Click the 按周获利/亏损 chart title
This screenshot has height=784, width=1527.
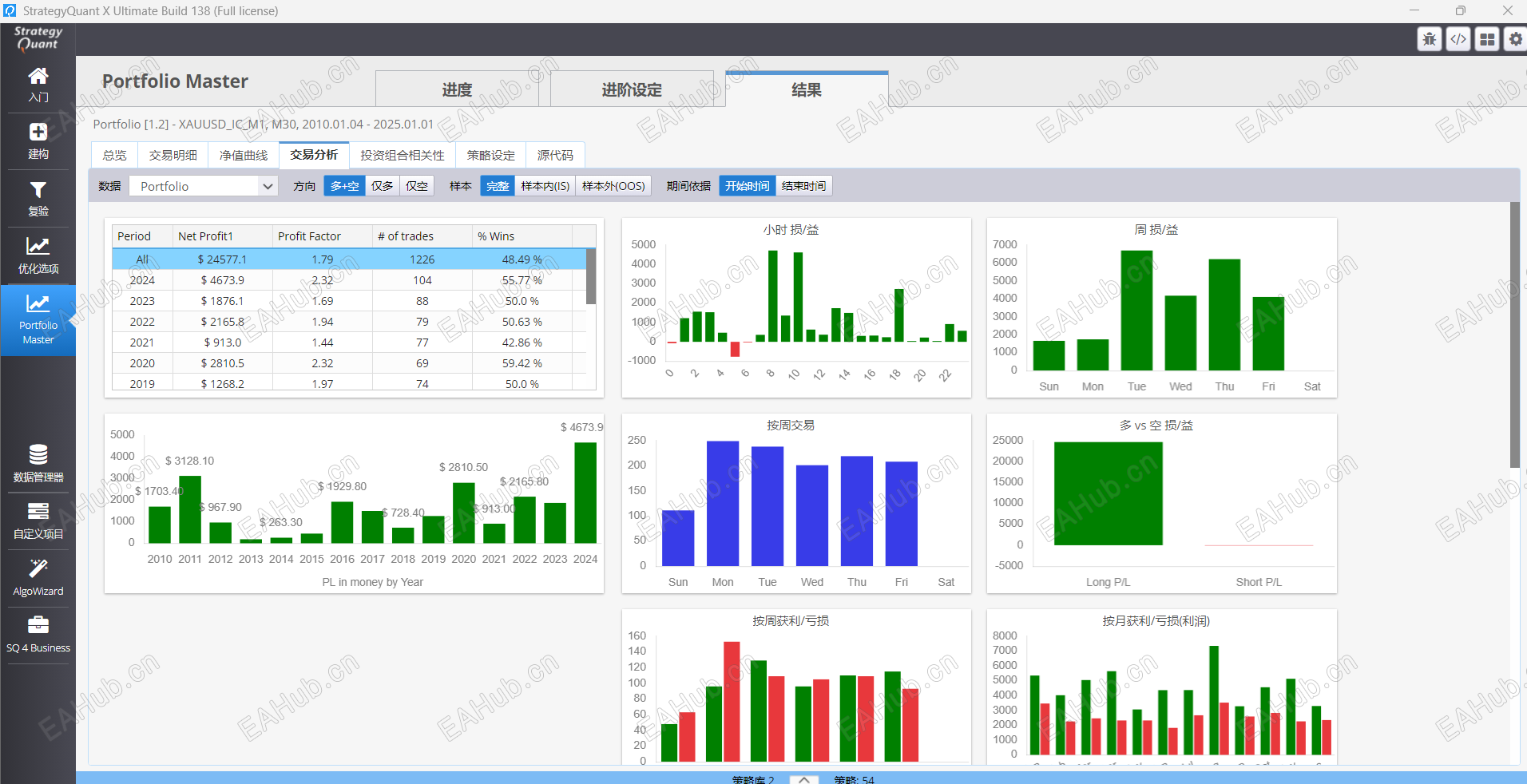tap(791, 621)
